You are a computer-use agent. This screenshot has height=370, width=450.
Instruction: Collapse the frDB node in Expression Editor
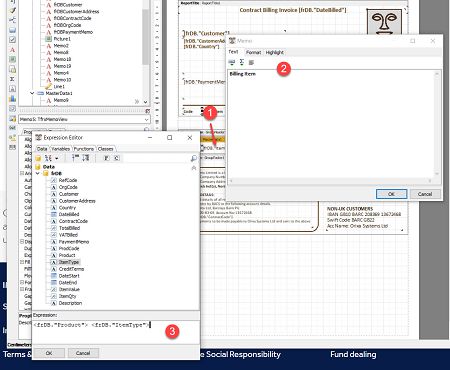pos(38,173)
